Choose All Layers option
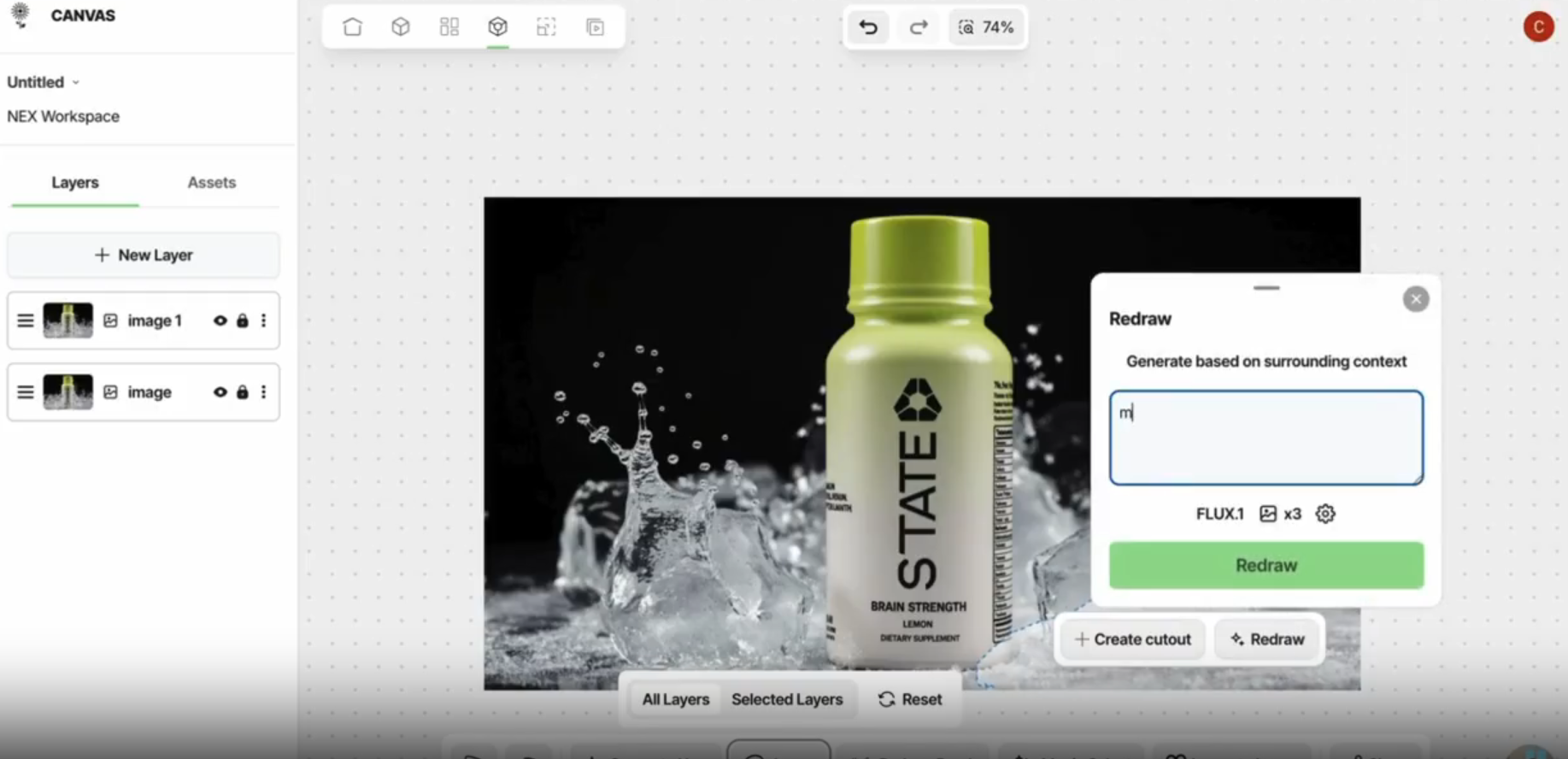1568x759 pixels. pyautogui.click(x=675, y=699)
